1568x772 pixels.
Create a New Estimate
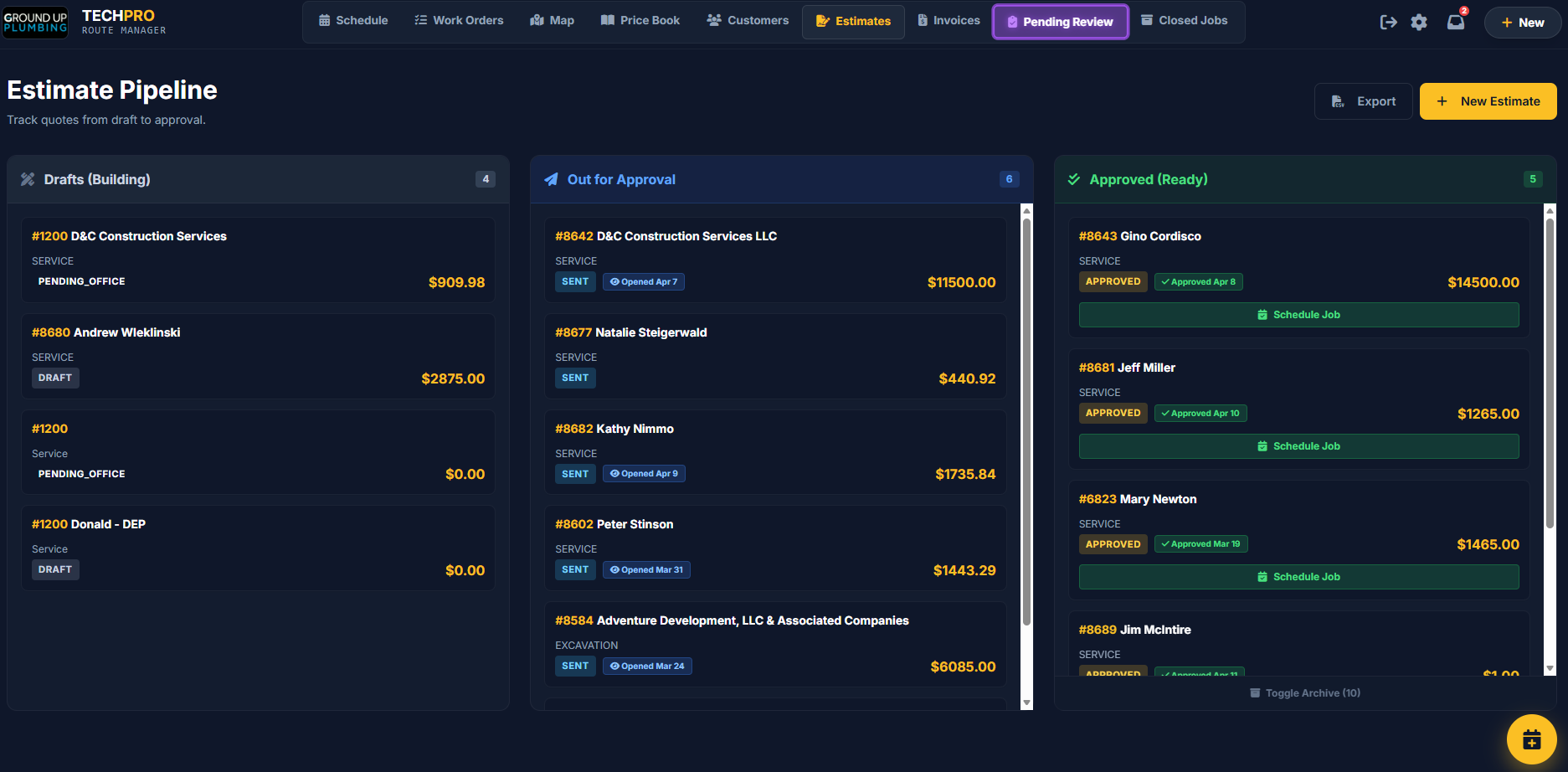click(1488, 101)
